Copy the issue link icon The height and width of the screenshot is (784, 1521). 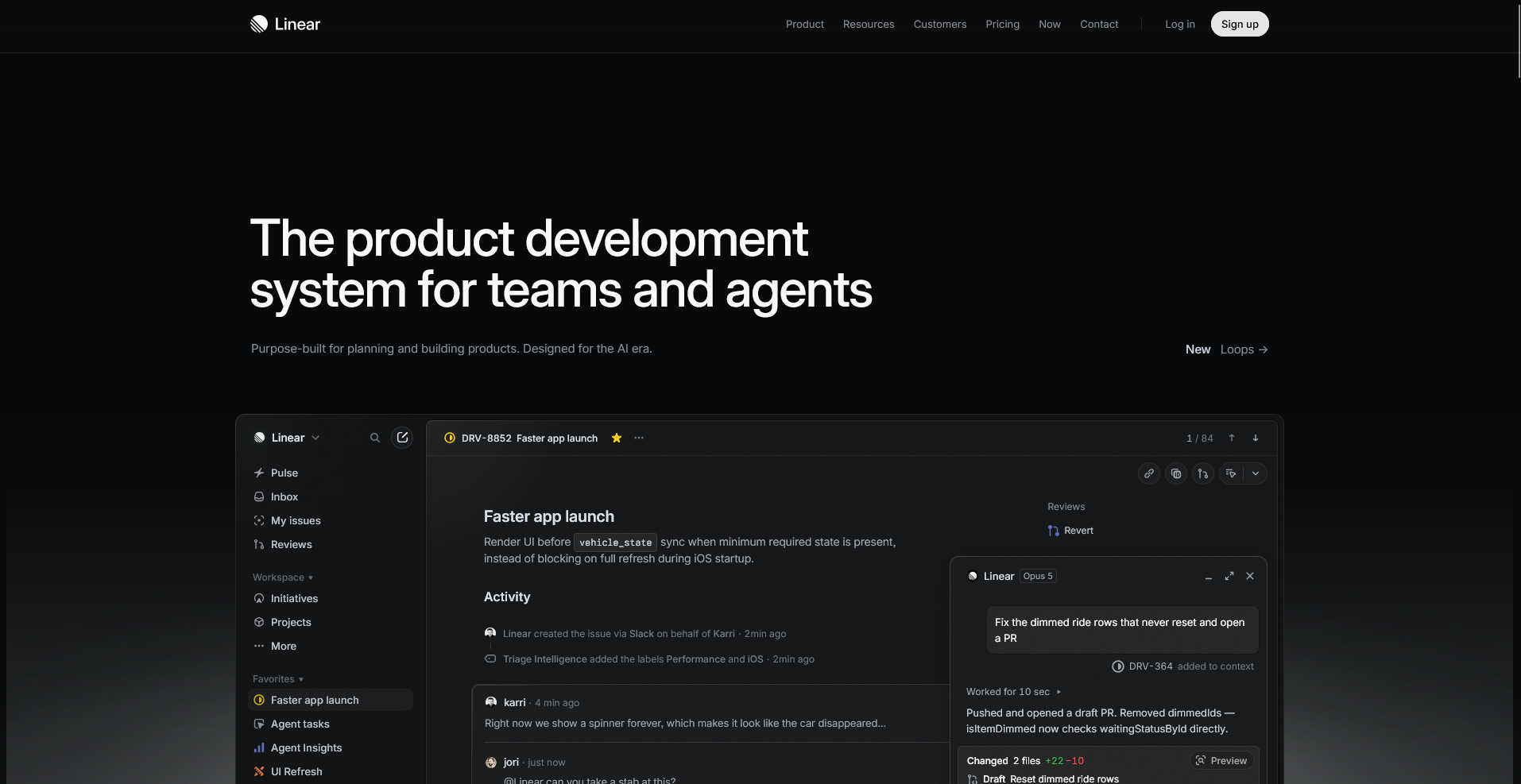pos(1149,473)
